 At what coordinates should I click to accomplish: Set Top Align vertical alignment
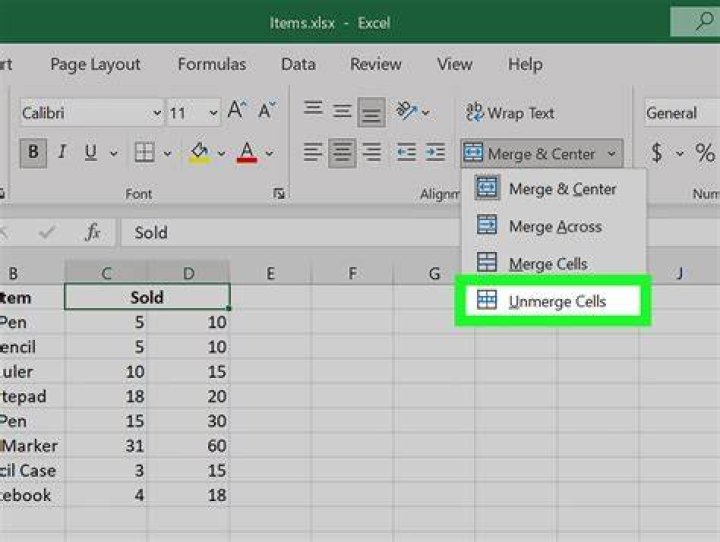tap(313, 110)
